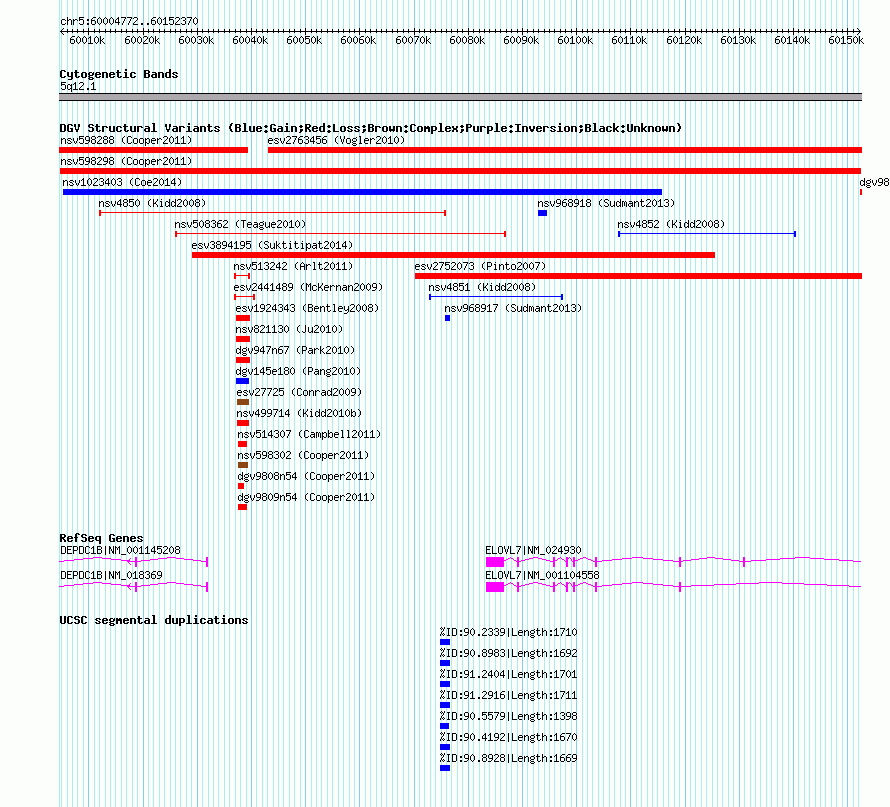Click the nsv1023403 (Coe2014) label

(122, 182)
